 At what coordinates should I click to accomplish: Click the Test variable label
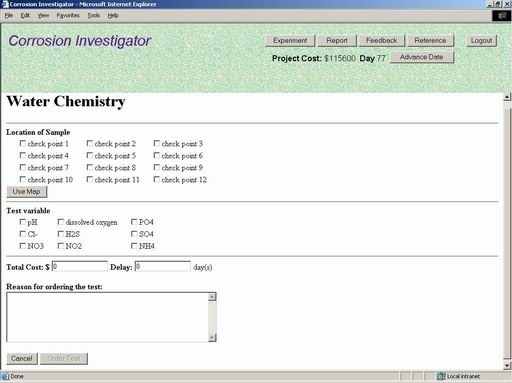tap(28, 211)
